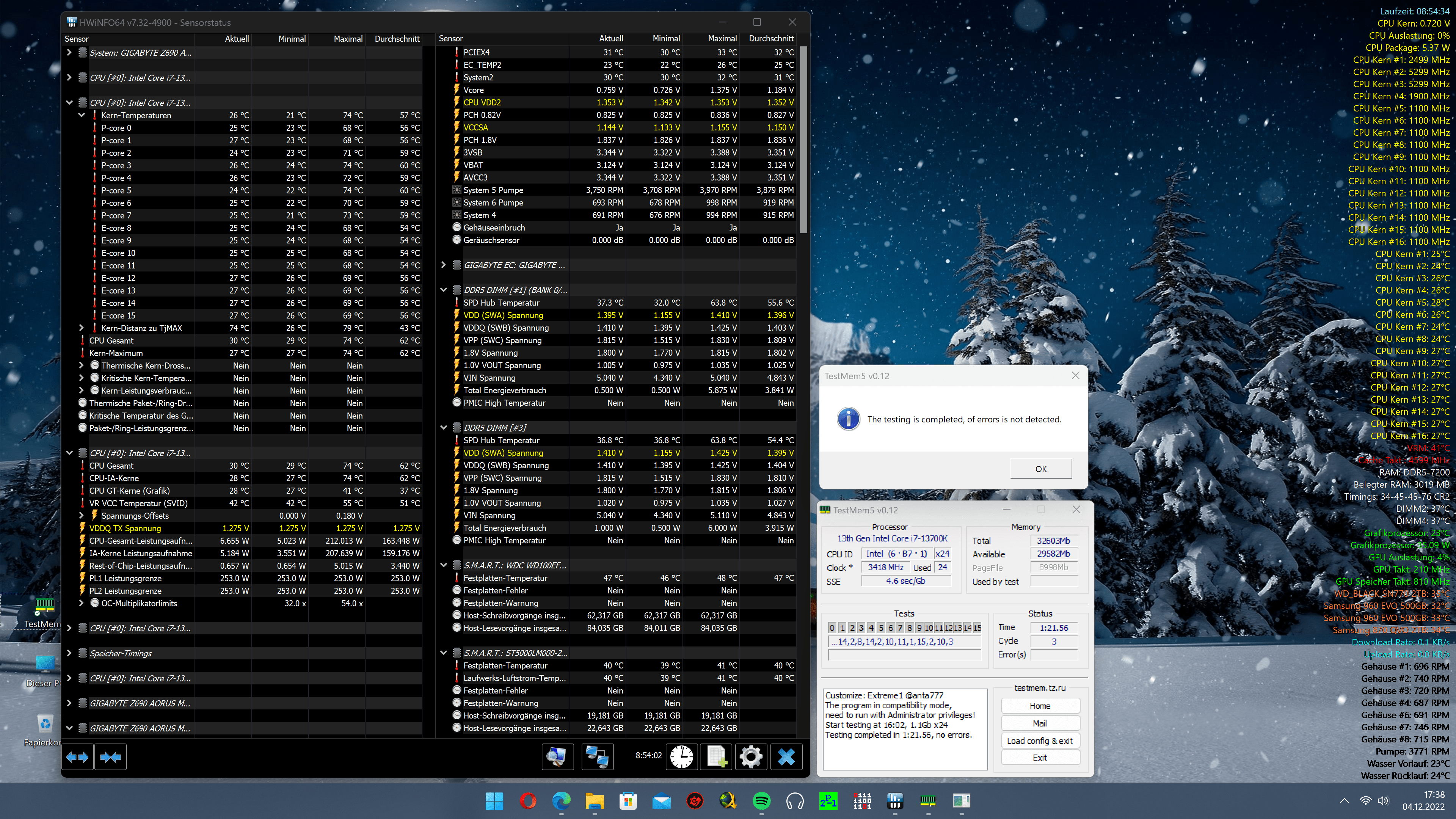Expand the Speicher-Timings sensor group
The height and width of the screenshot is (819, 1456).
click(x=69, y=653)
